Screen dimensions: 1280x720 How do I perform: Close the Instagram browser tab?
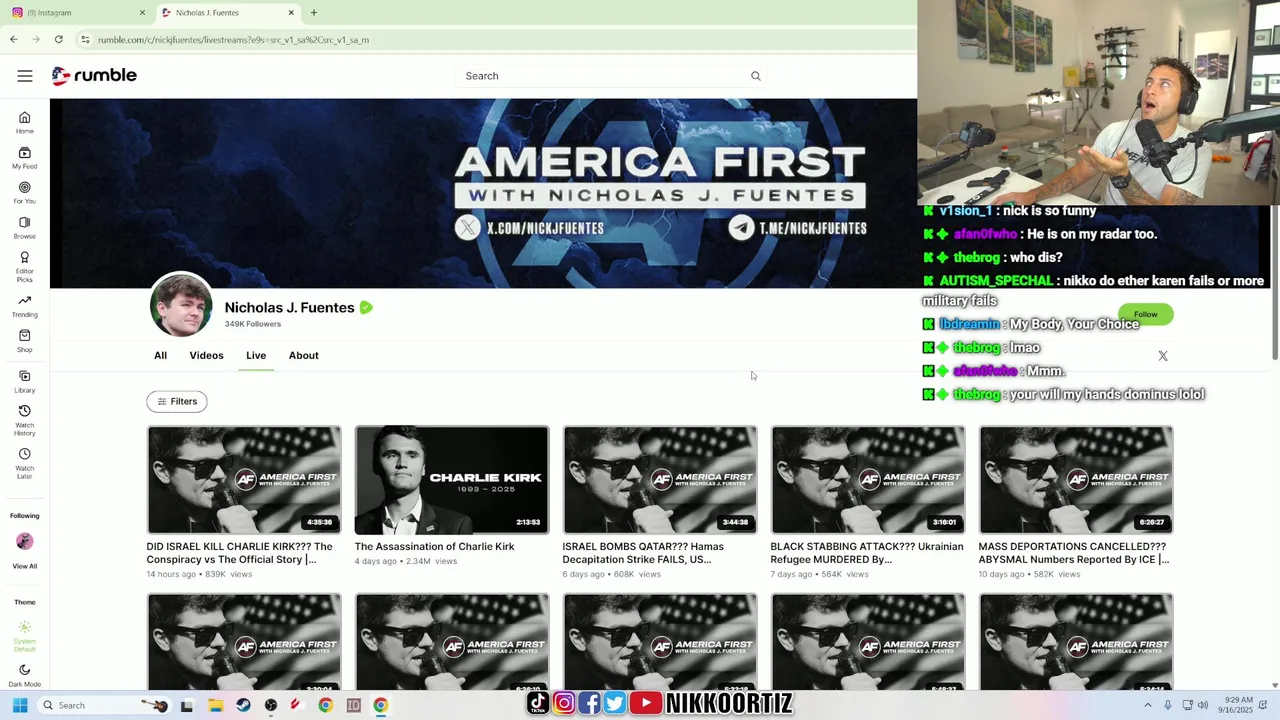(142, 13)
